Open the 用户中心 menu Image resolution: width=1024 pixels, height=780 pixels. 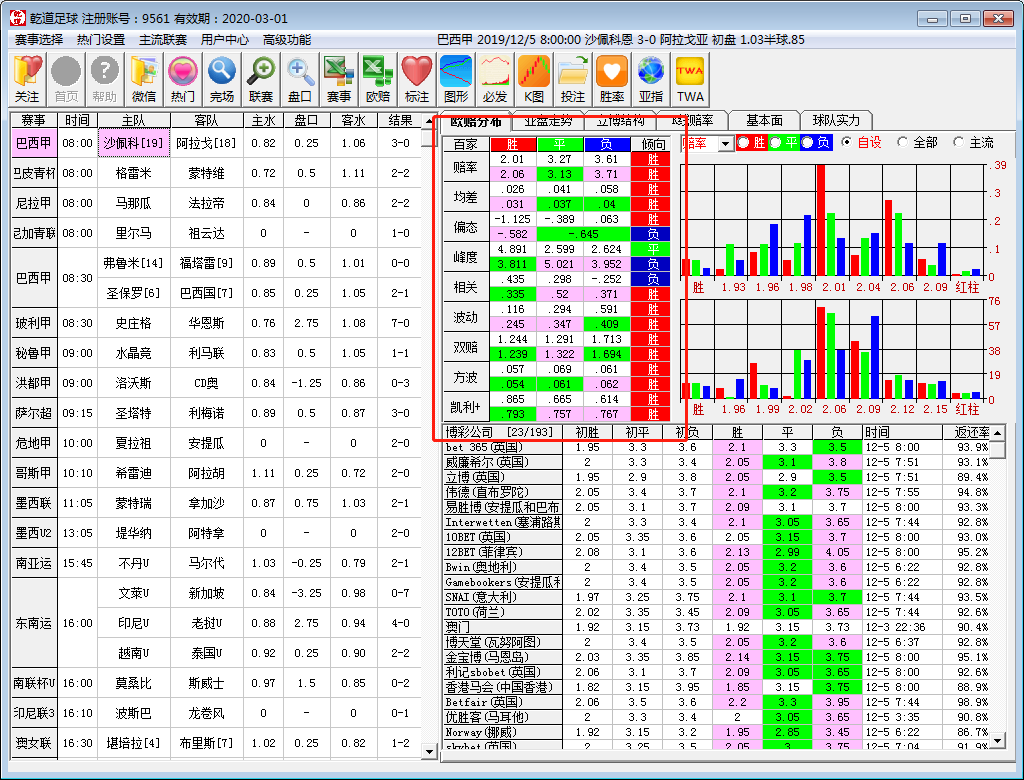pyautogui.click(x=225, y=40)
